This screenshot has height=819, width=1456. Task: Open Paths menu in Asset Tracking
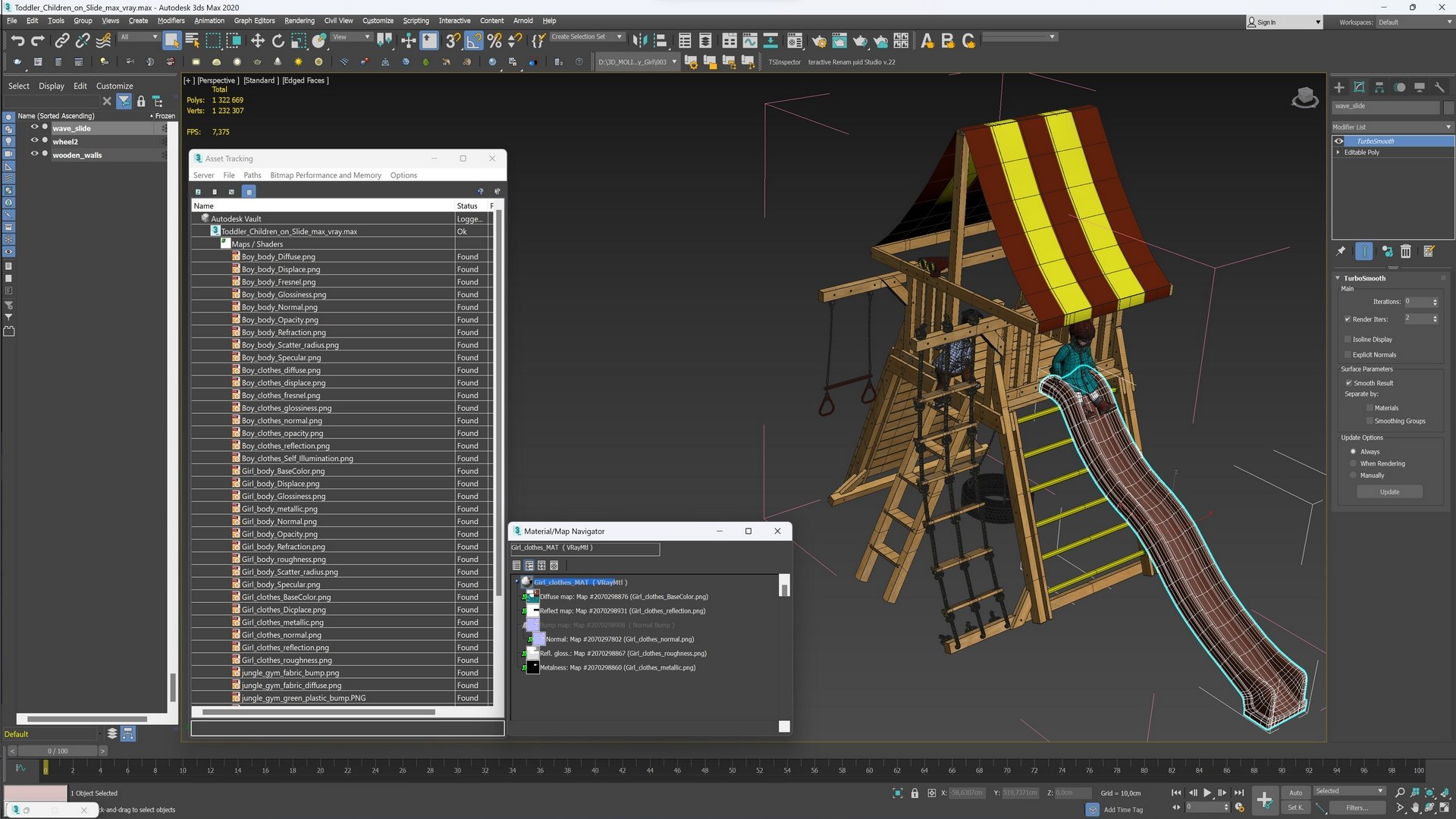pyautogui.click(x=252, y=175)
